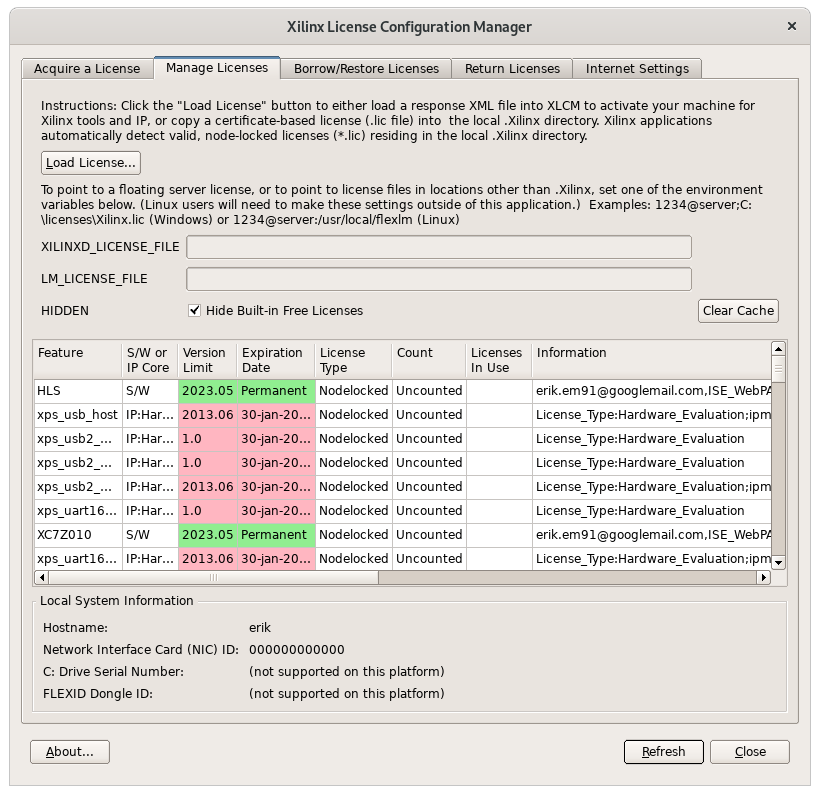
Task: Sort by Expiration Date column header
Action: [276, 360]
